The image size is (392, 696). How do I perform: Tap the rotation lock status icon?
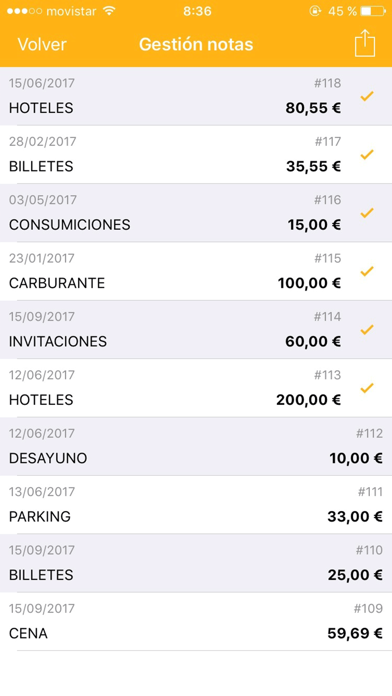point(315,11)
